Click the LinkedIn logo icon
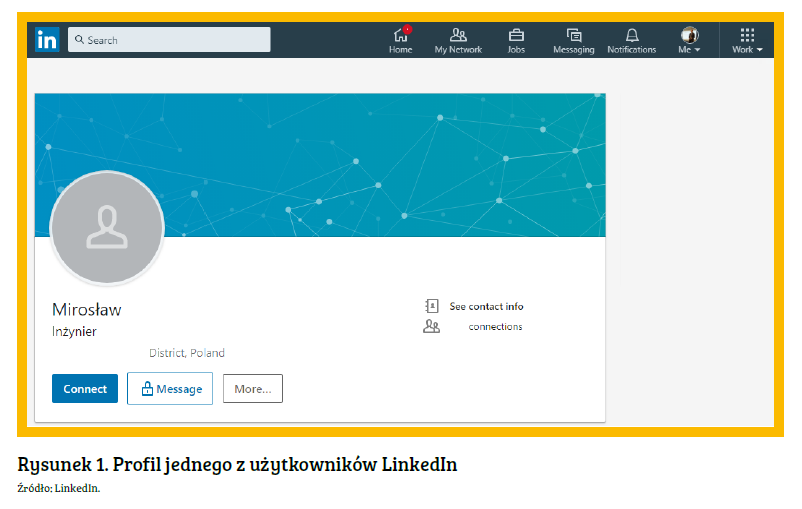The image size is (802, 509). click(47, 40)
